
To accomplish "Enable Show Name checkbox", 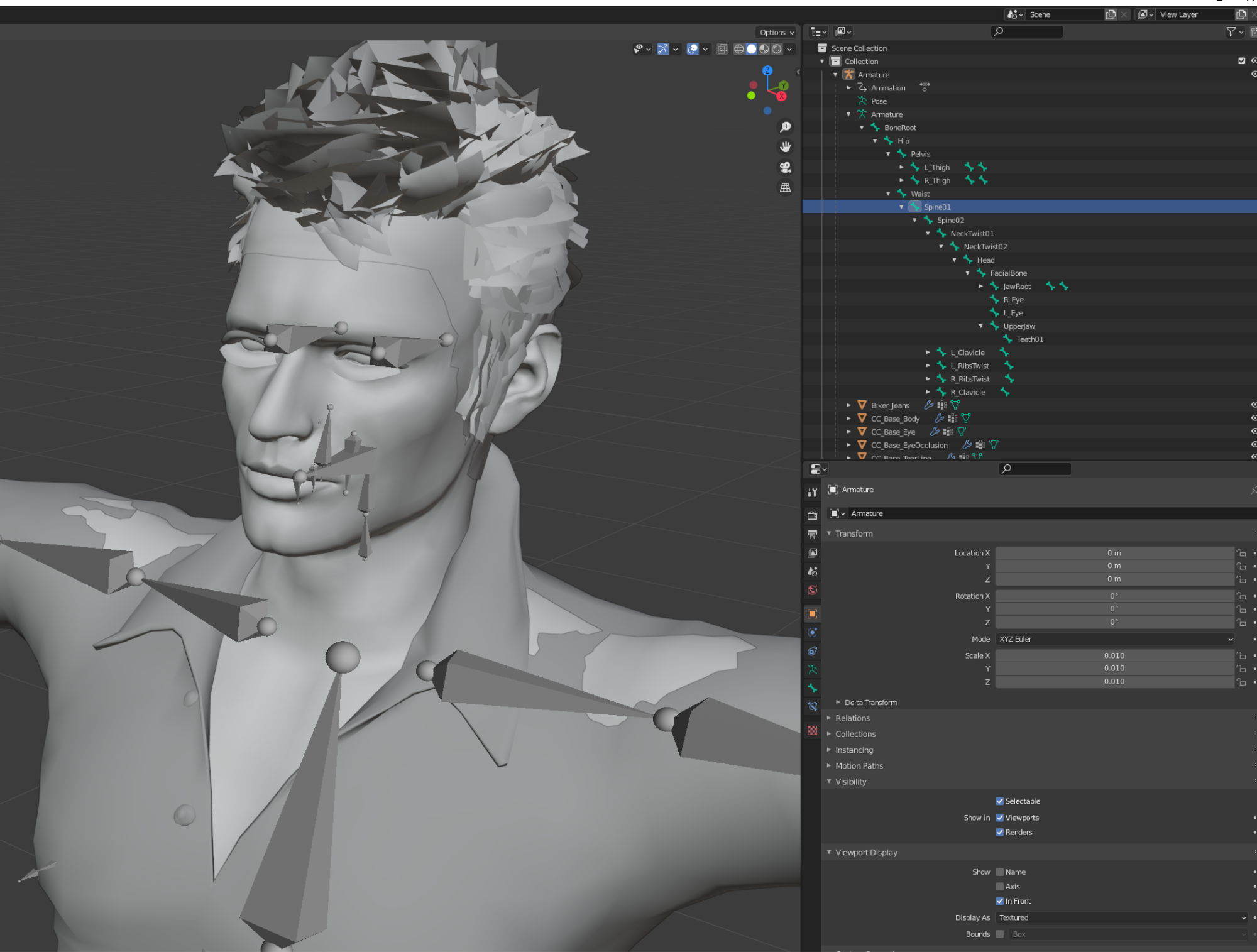I will [x=999, y=872].
